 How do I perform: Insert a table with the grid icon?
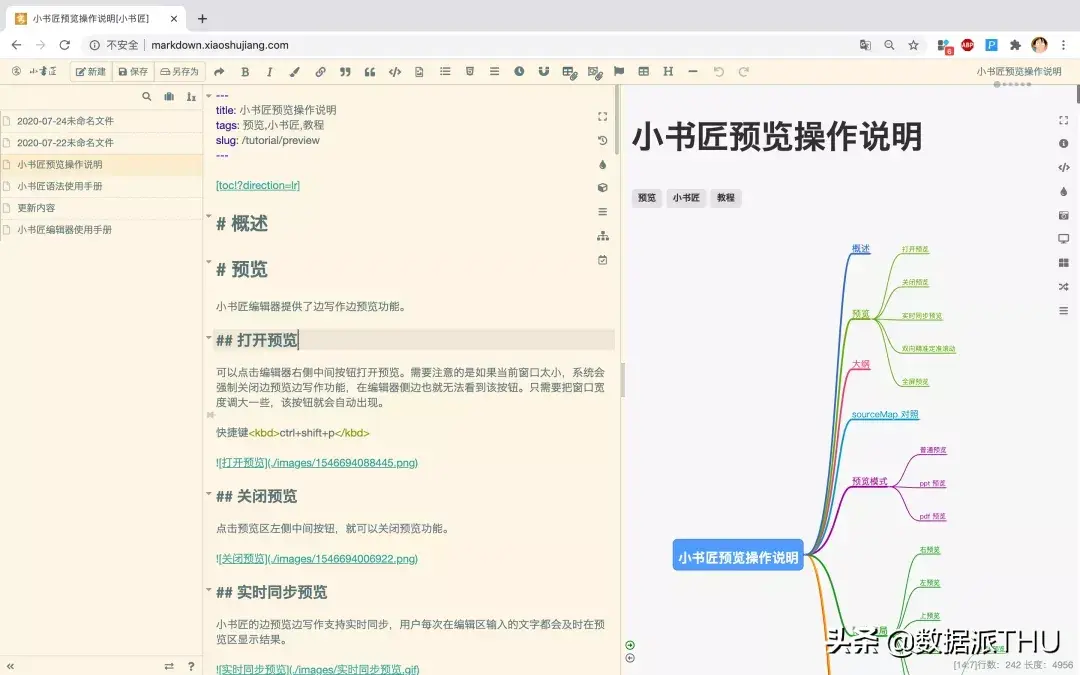point(643,71)
